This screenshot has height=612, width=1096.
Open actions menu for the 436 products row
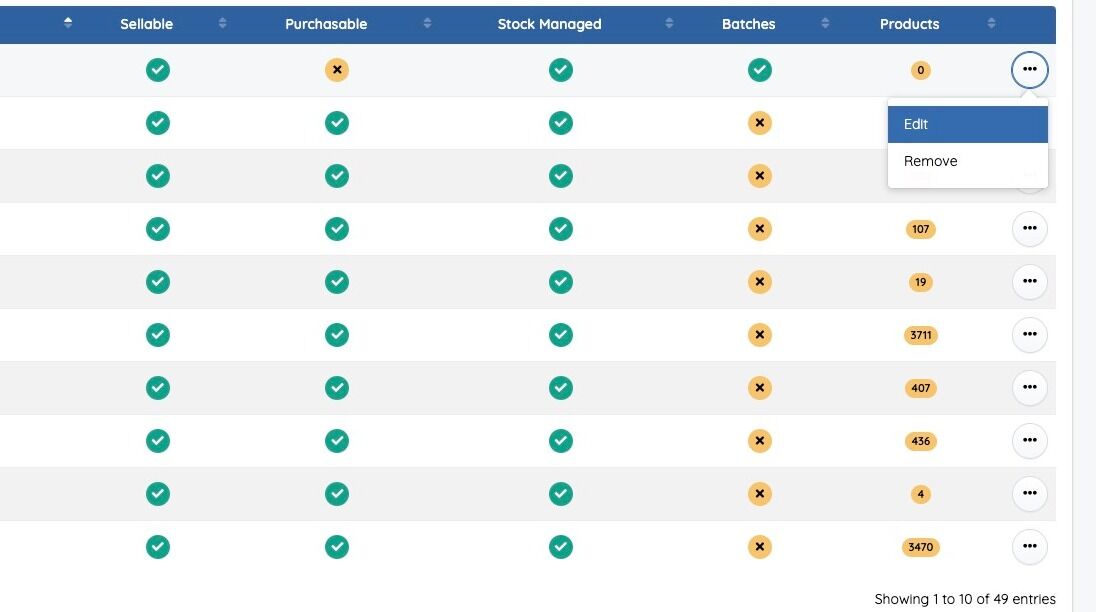pyautogui.click(x=1029, y=440)
